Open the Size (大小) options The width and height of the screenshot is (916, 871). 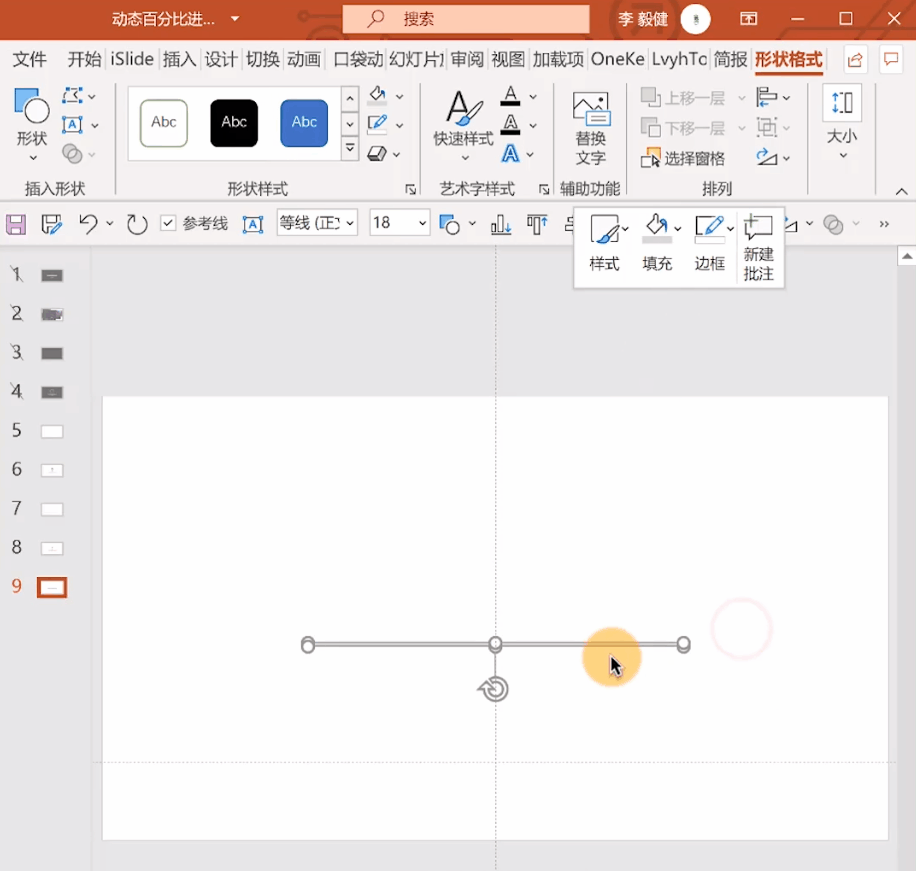tap(842, 123)
